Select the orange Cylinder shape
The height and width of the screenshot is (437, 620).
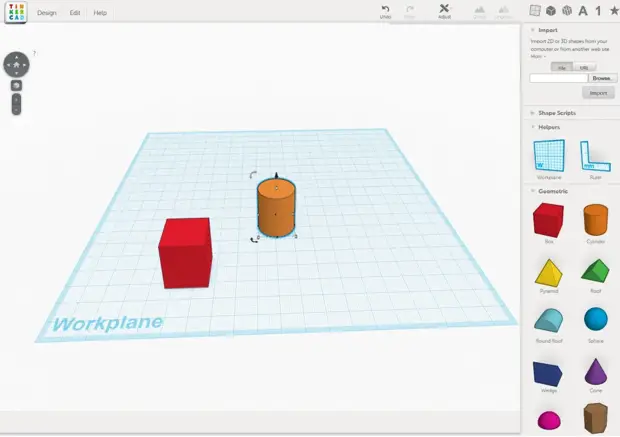[x=595, y=220]
